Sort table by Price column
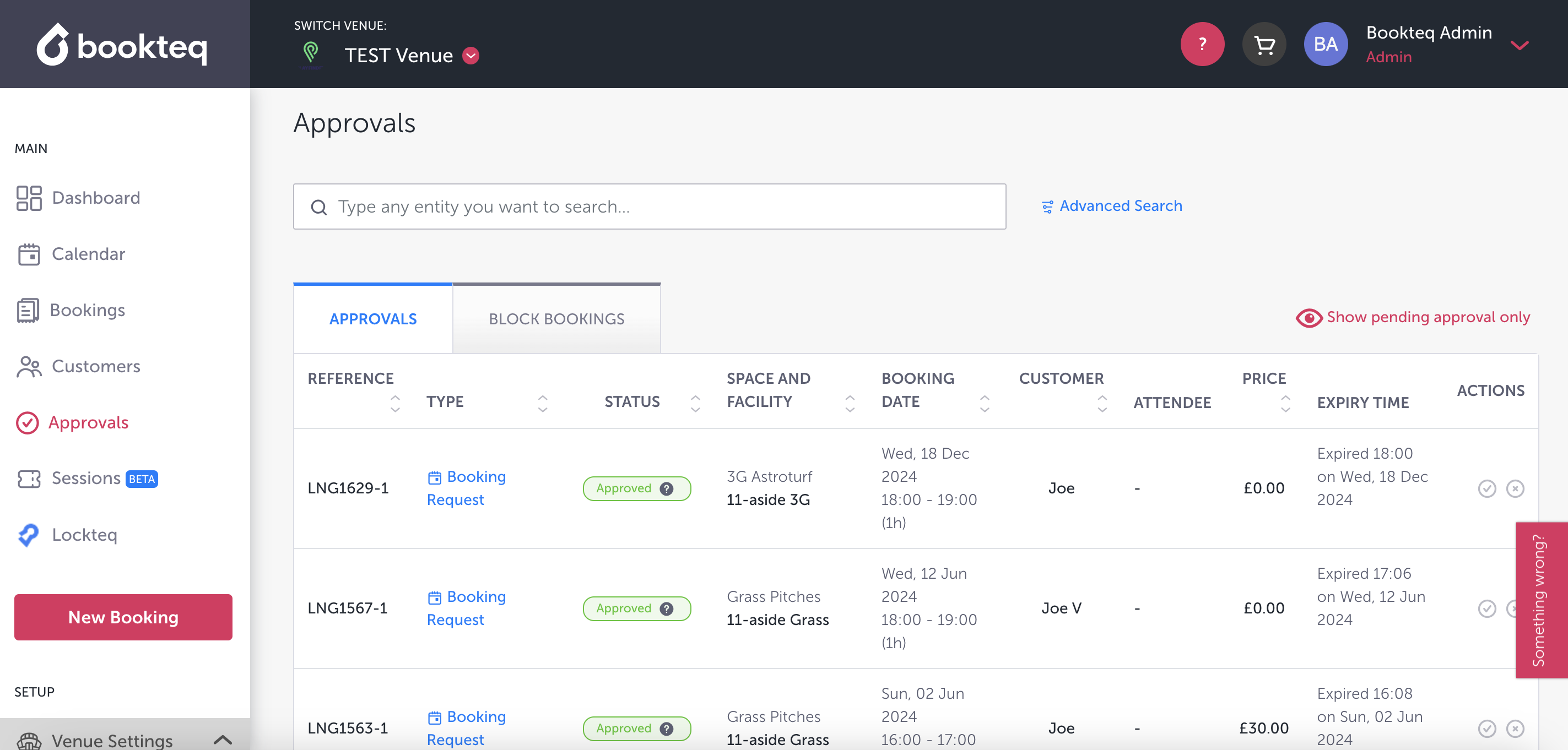Viewport: 1568px width, 750px height. click(1285, 403)
